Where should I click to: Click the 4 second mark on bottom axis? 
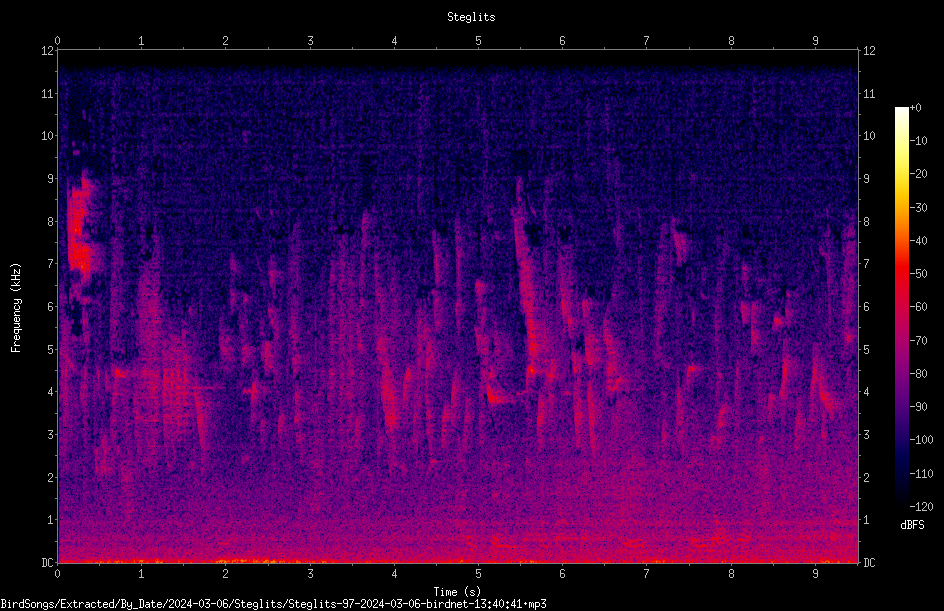click(394, 574)
